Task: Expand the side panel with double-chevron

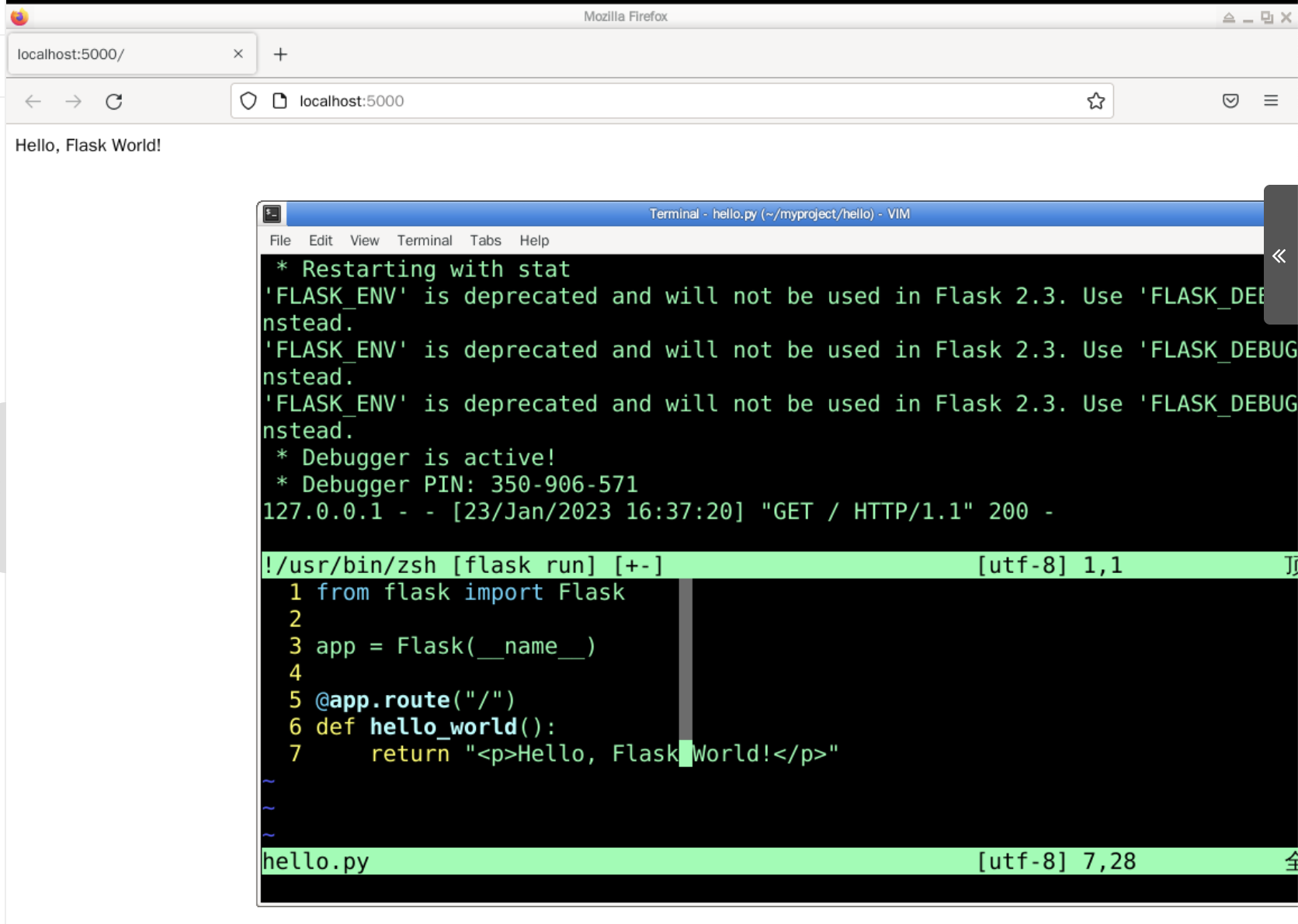Action: point(1279,255)
